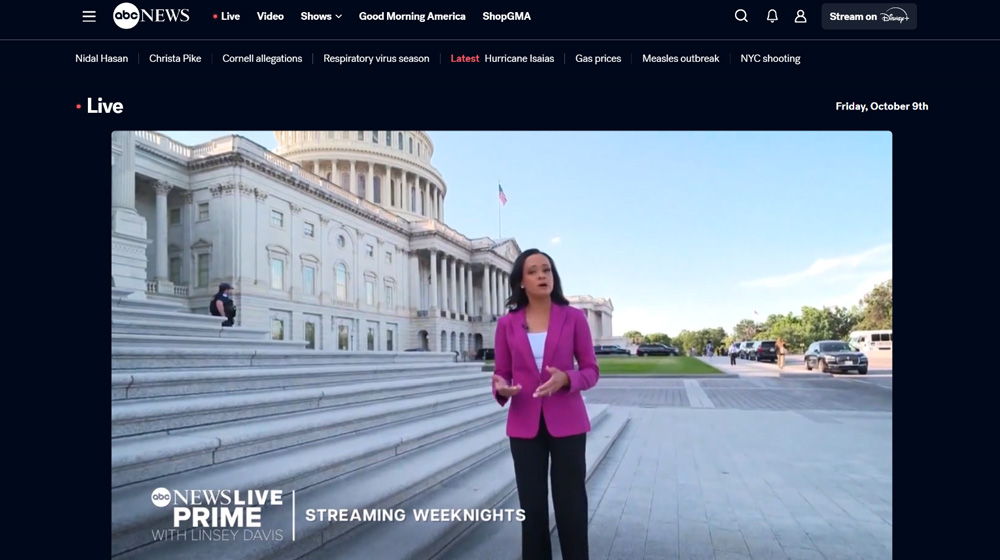
Task: Click Stream on Disney+ button
Action: (869, 17)
